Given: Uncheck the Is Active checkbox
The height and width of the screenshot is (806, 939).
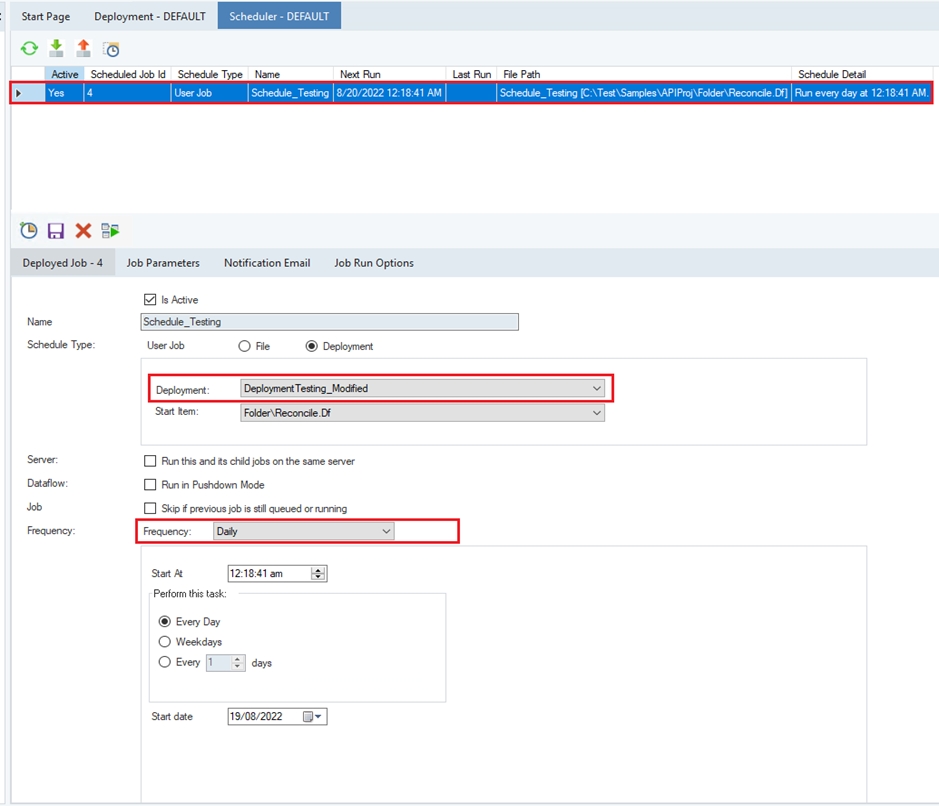Looking at the screenshot, I should click(x=151, y=299).
